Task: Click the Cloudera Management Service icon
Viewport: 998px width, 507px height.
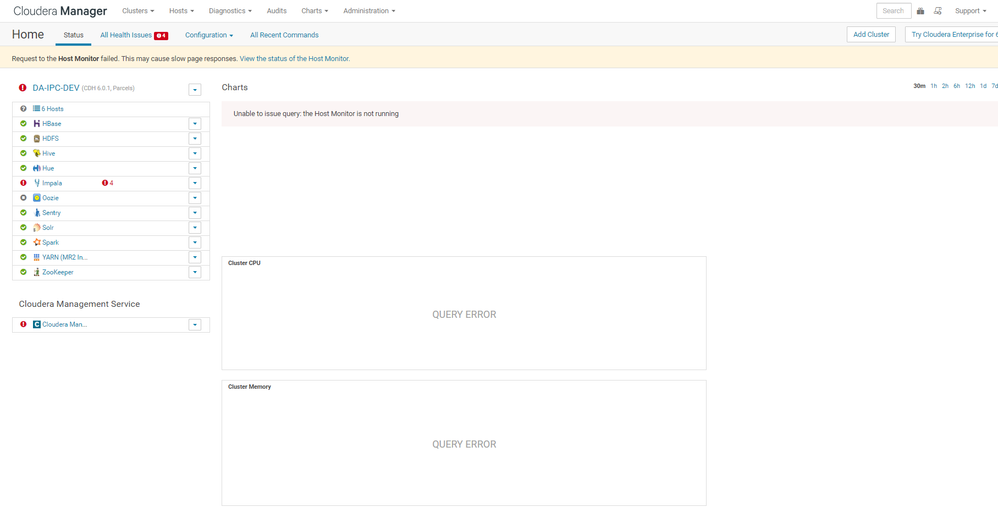Action: [x=36, y=324]
